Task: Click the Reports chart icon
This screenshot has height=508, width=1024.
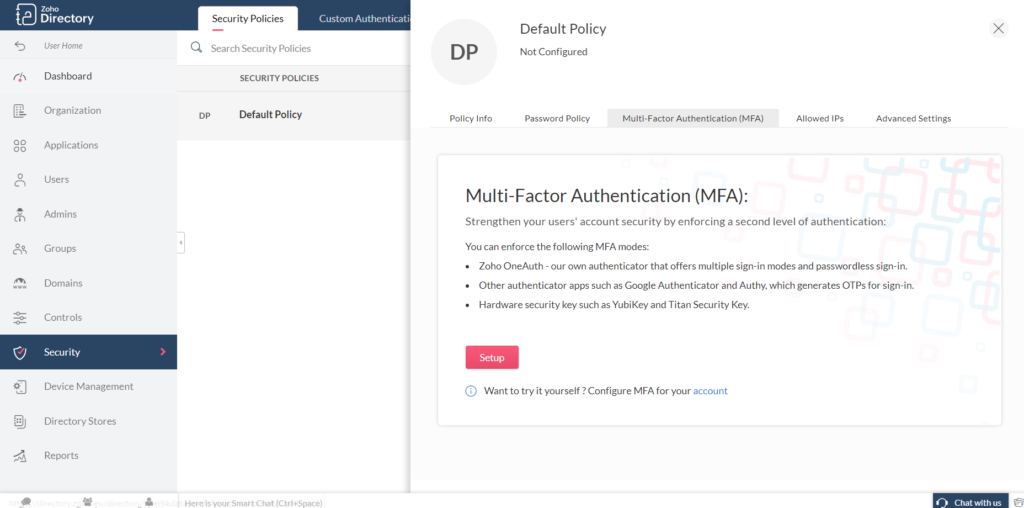Action: click(20, 456)
